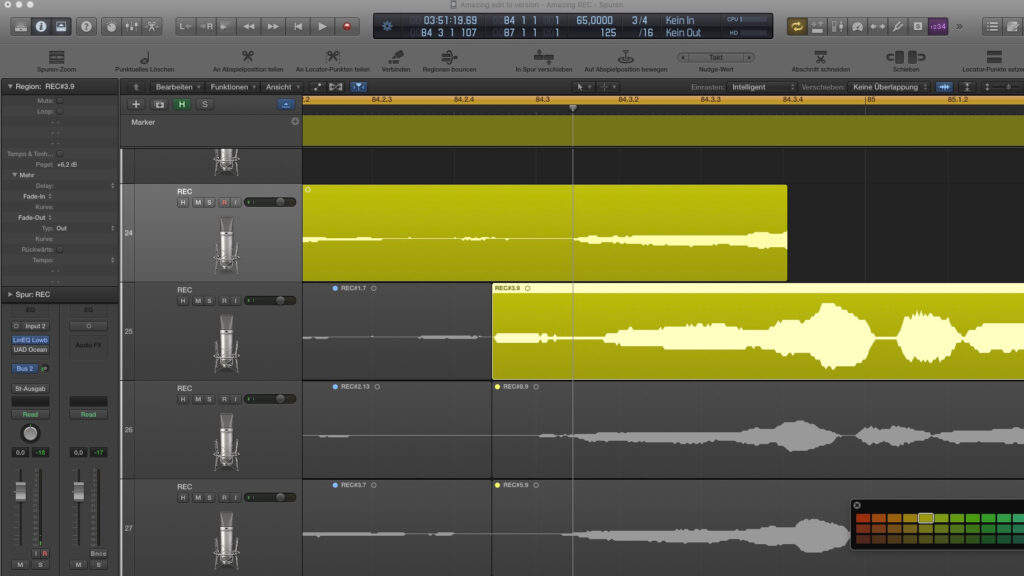Select the selected yellow color swatch

[x=925, y=518]
